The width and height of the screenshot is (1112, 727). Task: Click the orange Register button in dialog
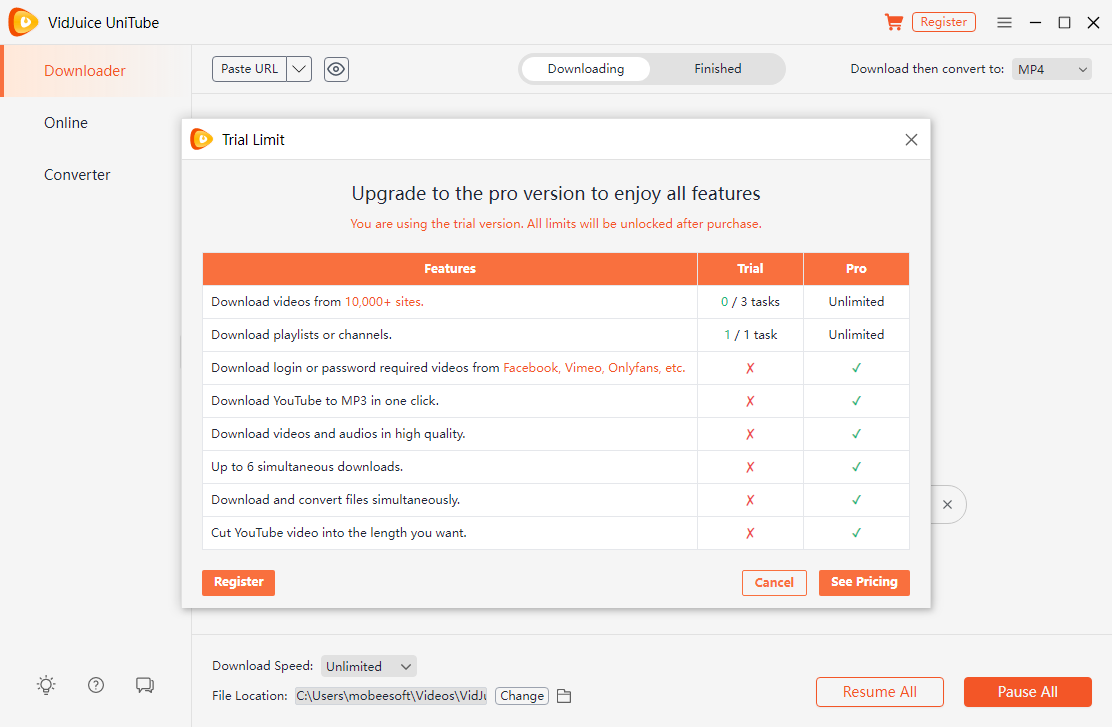[238, 582]
